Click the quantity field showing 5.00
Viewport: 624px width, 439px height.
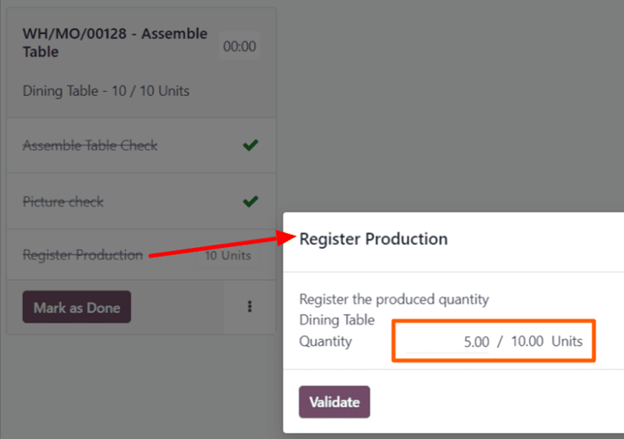pos(476,341)
